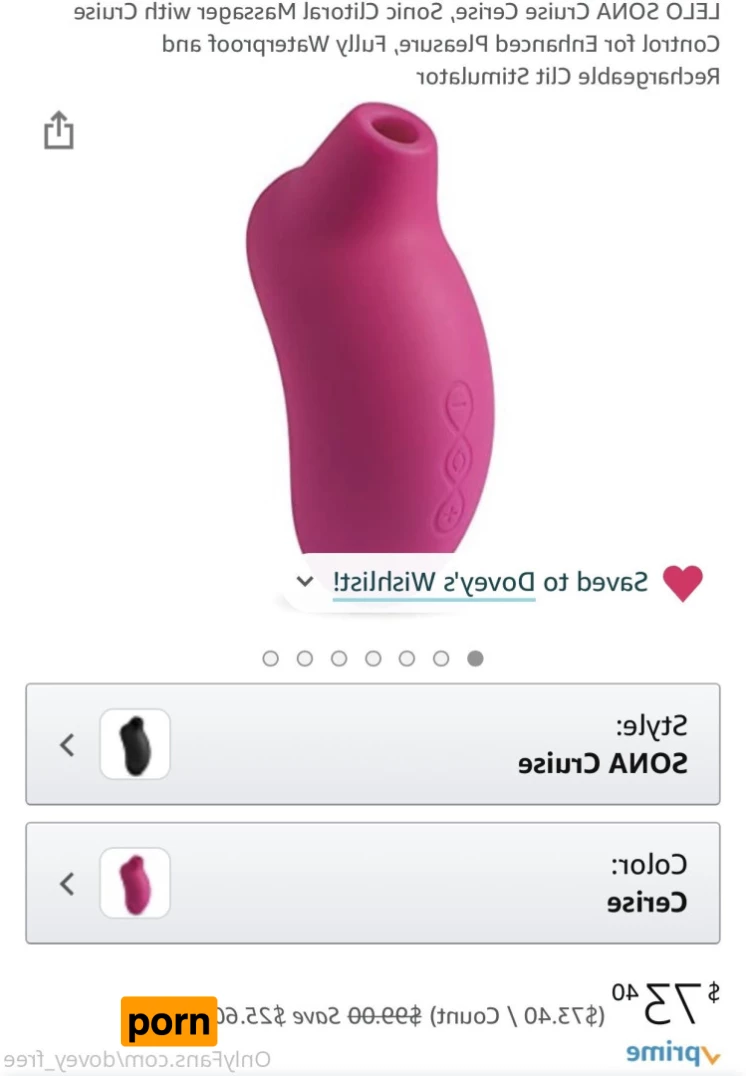Viewport: 746px width, 1076px height.
Task: Click the chevron in the Style row
Action: click(x=67, y=744)
